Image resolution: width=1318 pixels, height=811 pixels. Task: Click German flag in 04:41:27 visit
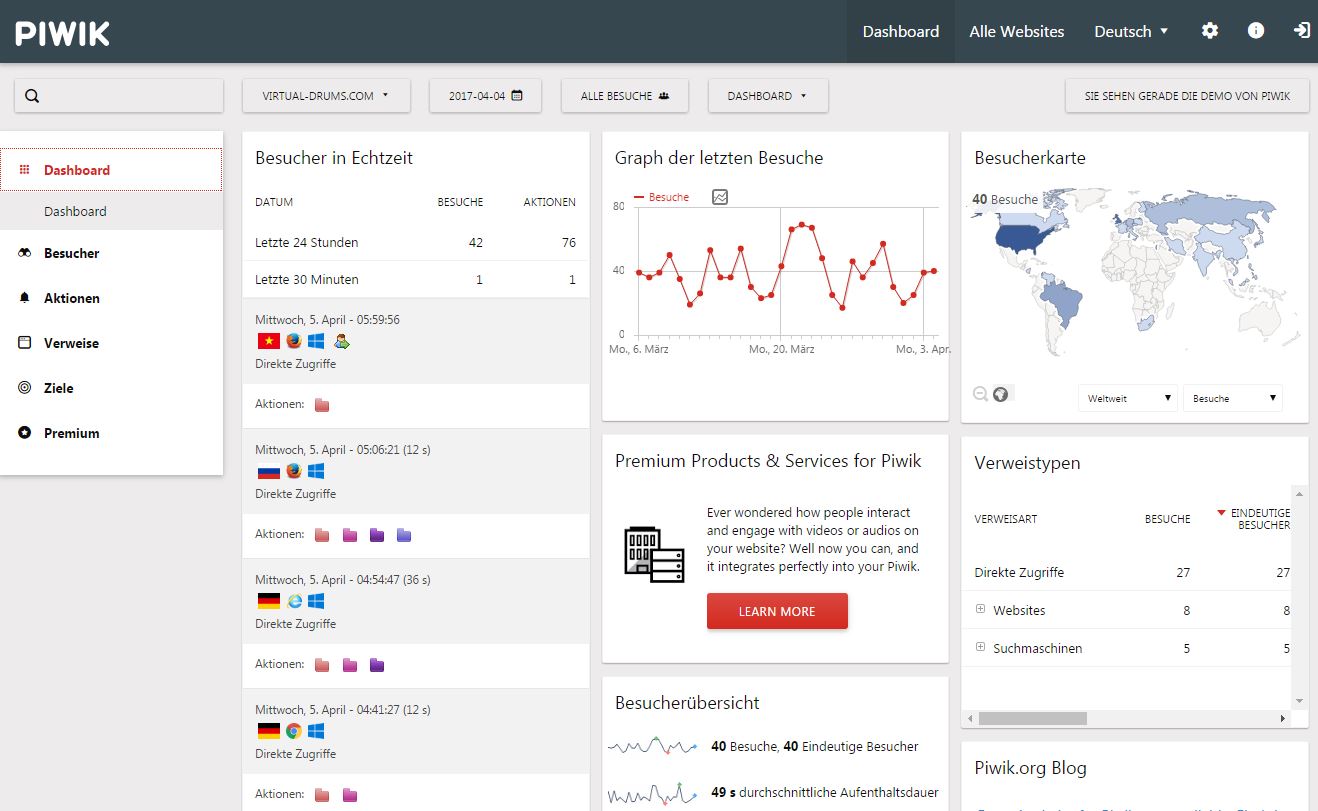coord(267,731)
